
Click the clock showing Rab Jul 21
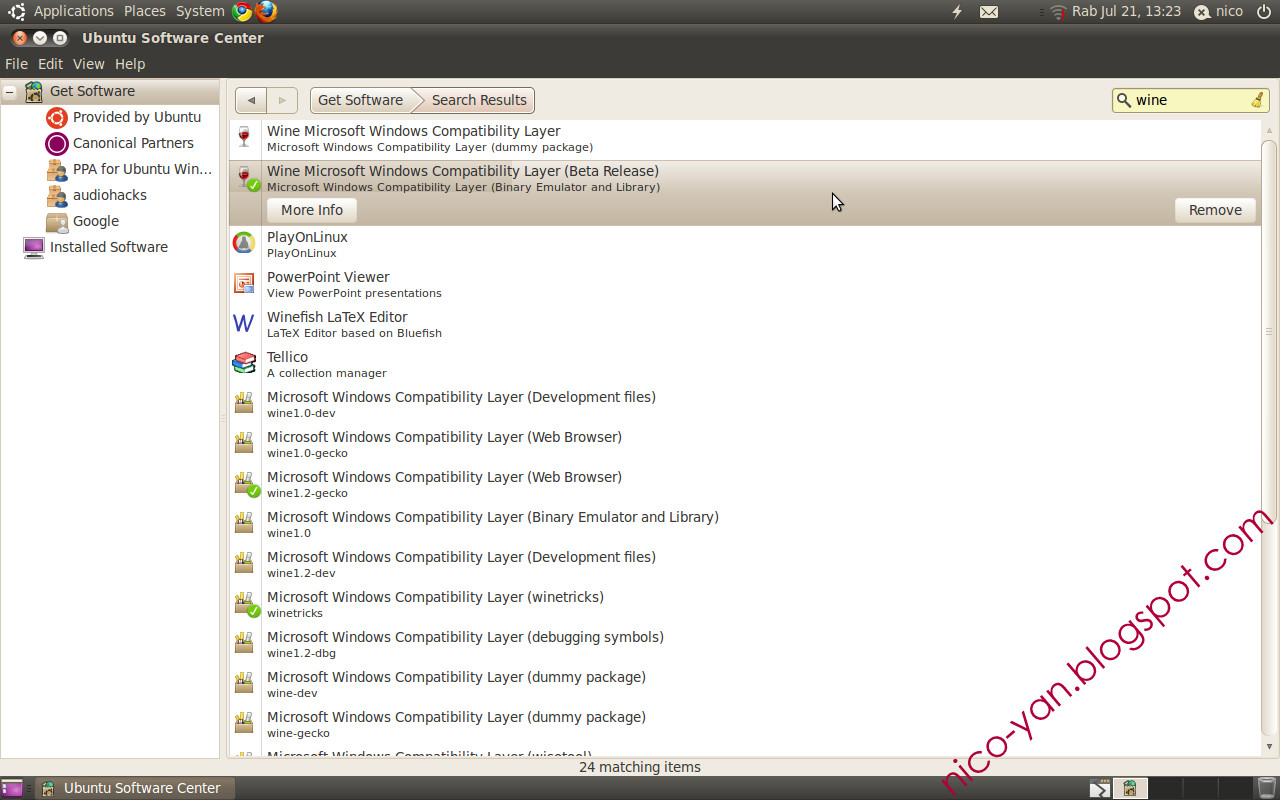(1126, 11)
